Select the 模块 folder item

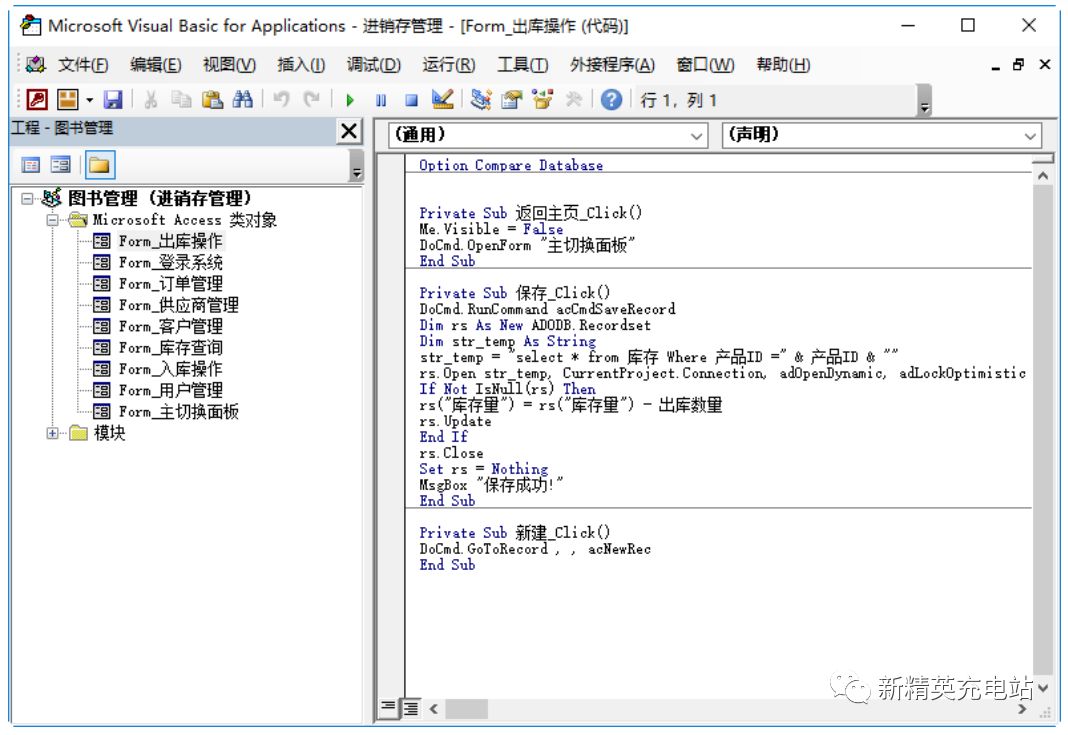(109, 433)
